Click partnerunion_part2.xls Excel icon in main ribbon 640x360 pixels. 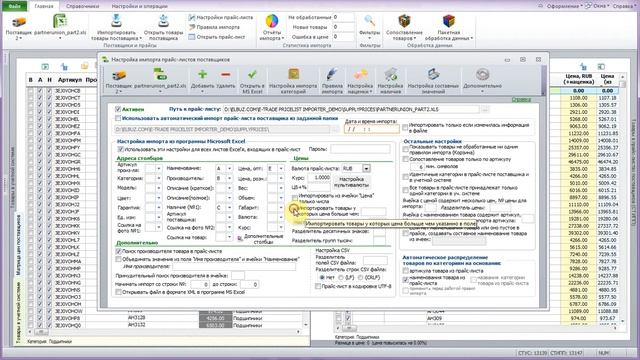coord(60,21)
